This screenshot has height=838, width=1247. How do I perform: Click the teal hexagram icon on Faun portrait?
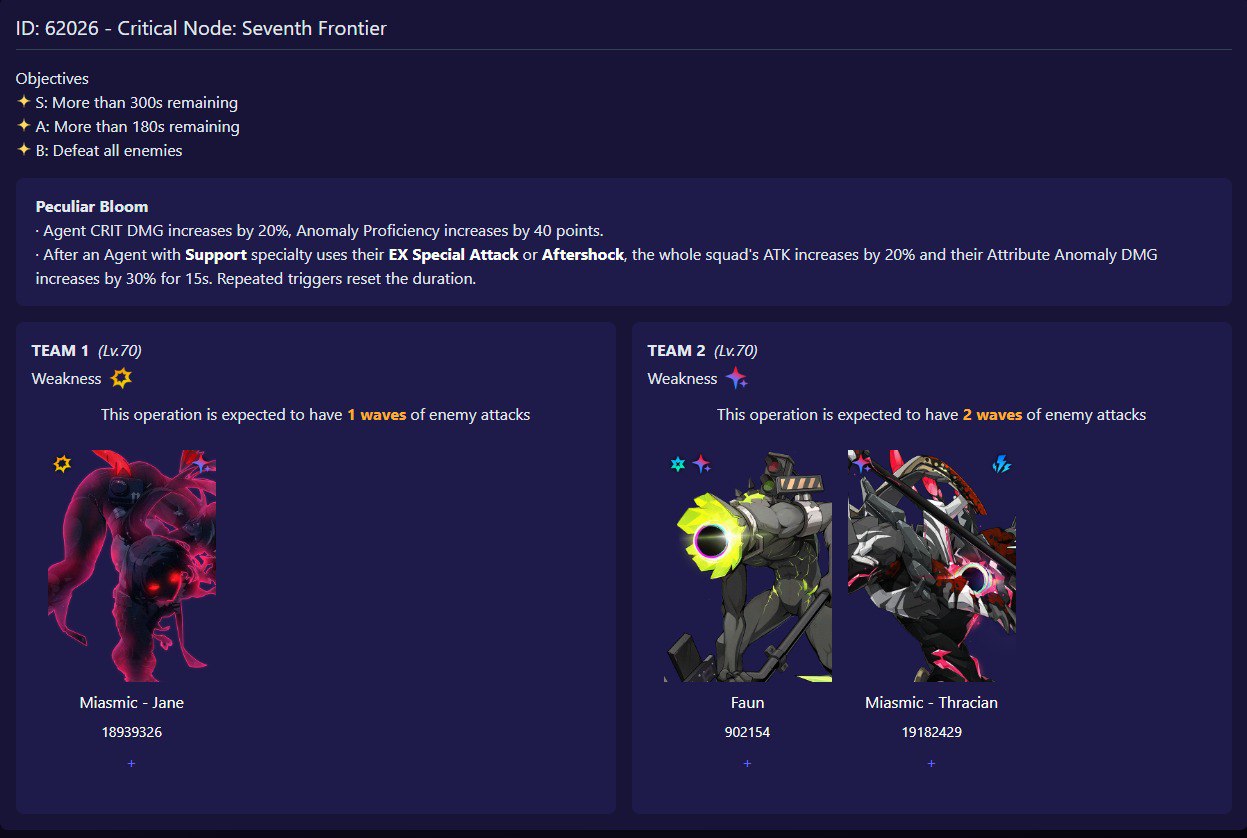click(678, 464)
